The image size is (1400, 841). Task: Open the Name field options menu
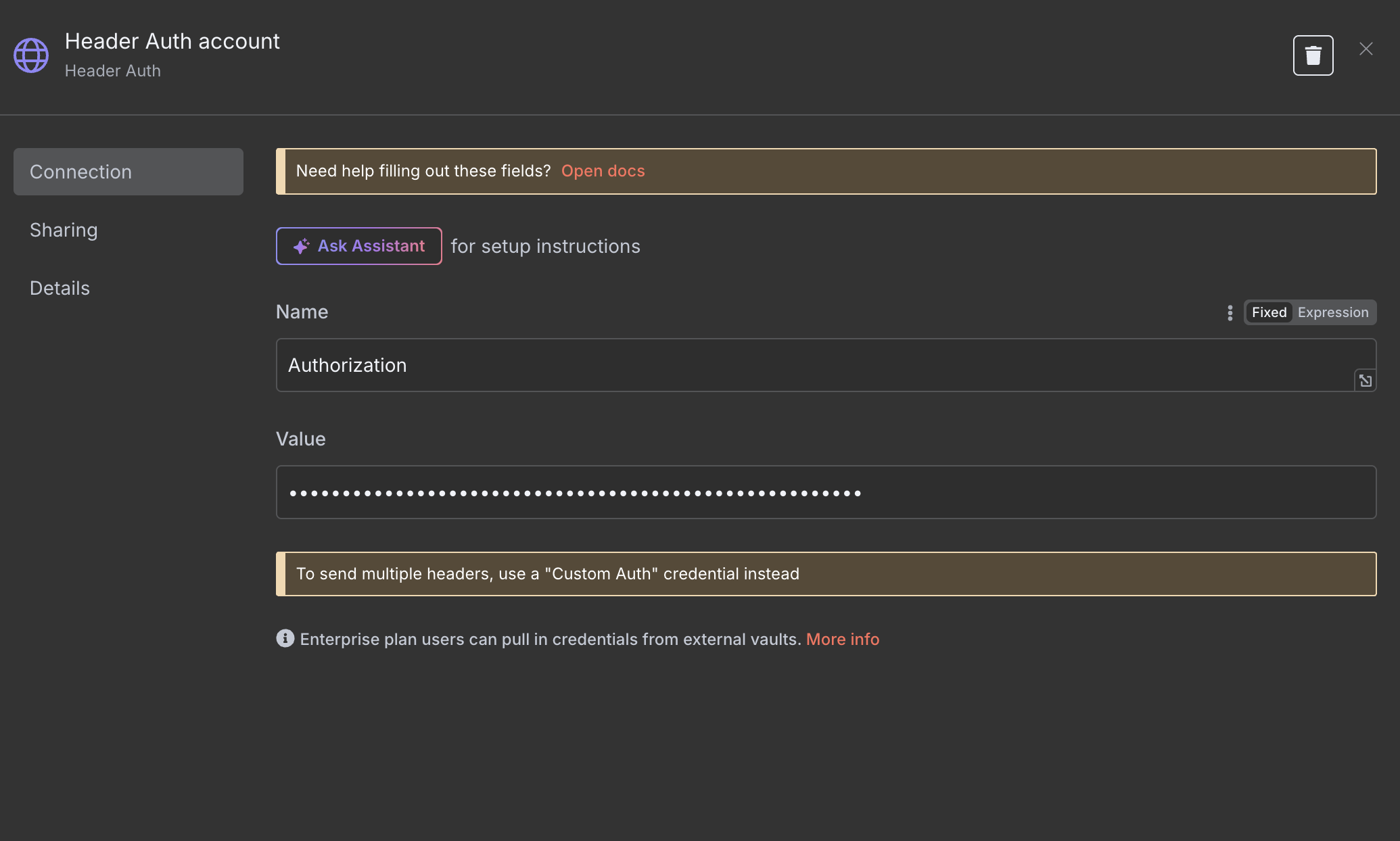coord(1230,312)
